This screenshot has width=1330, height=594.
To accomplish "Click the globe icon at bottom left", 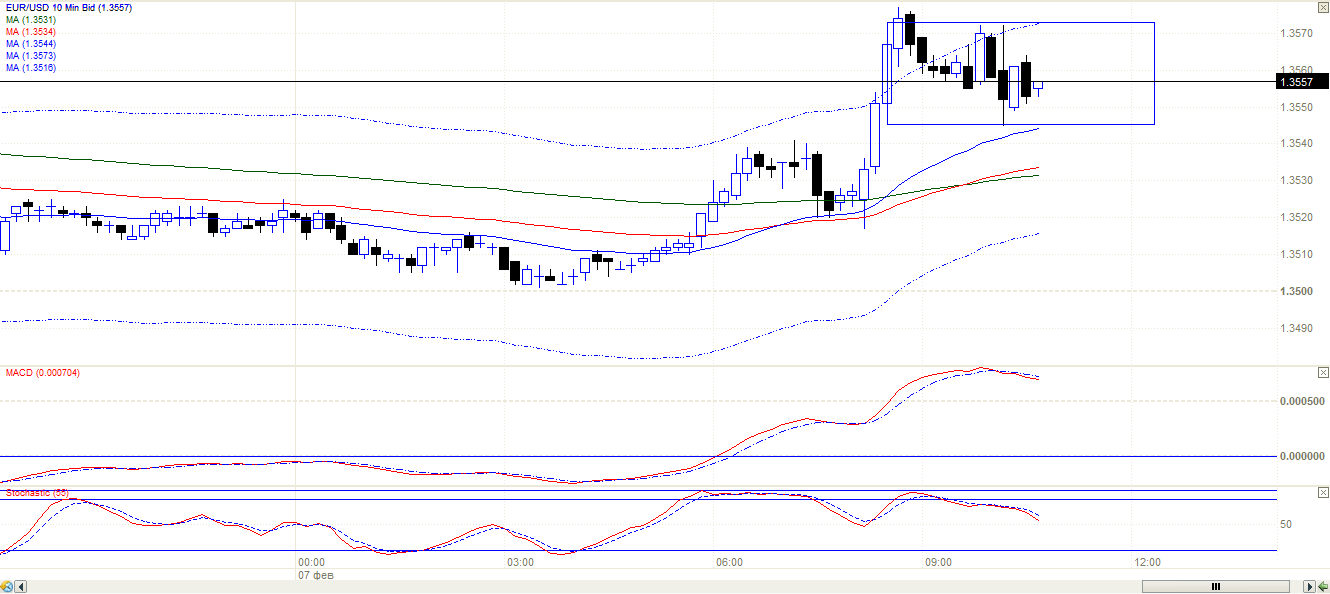I will click(7, 586).
